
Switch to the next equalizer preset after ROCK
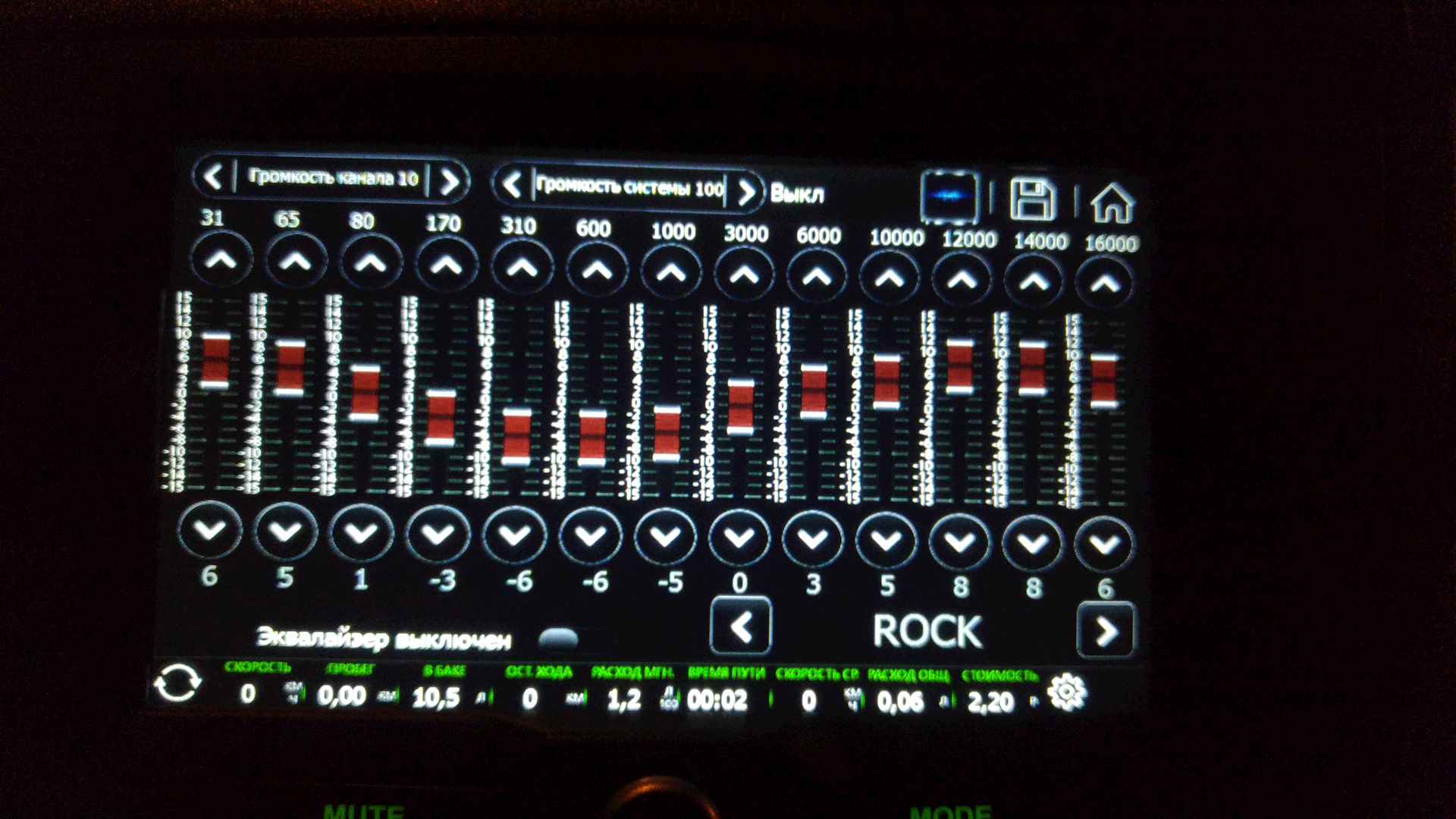1105,630
